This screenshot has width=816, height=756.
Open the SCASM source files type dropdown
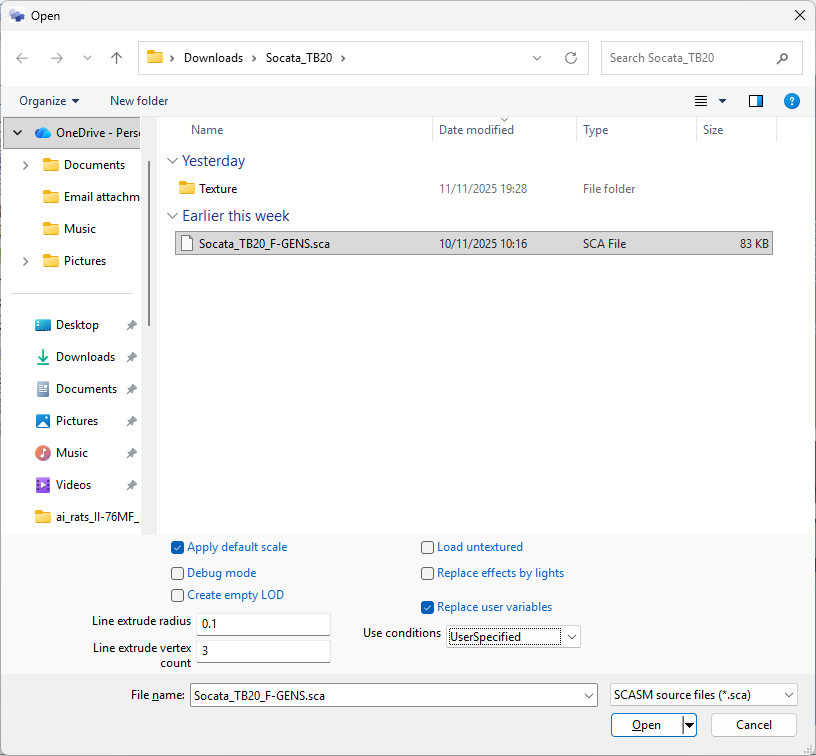[x=789, y=695]
